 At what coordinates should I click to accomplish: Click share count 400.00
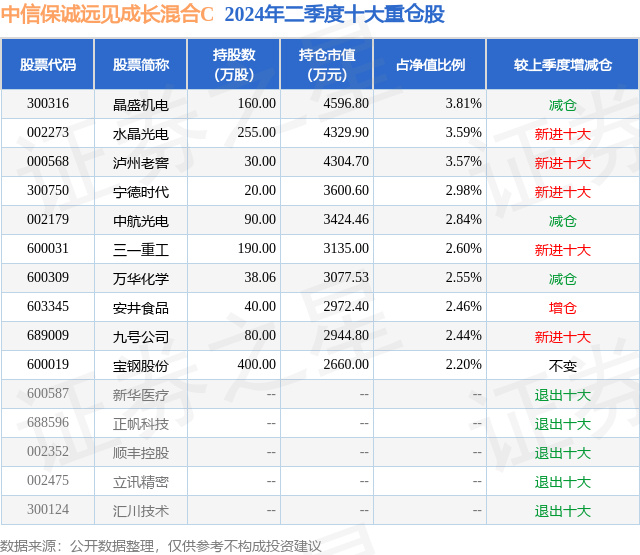tap(257, 364)
